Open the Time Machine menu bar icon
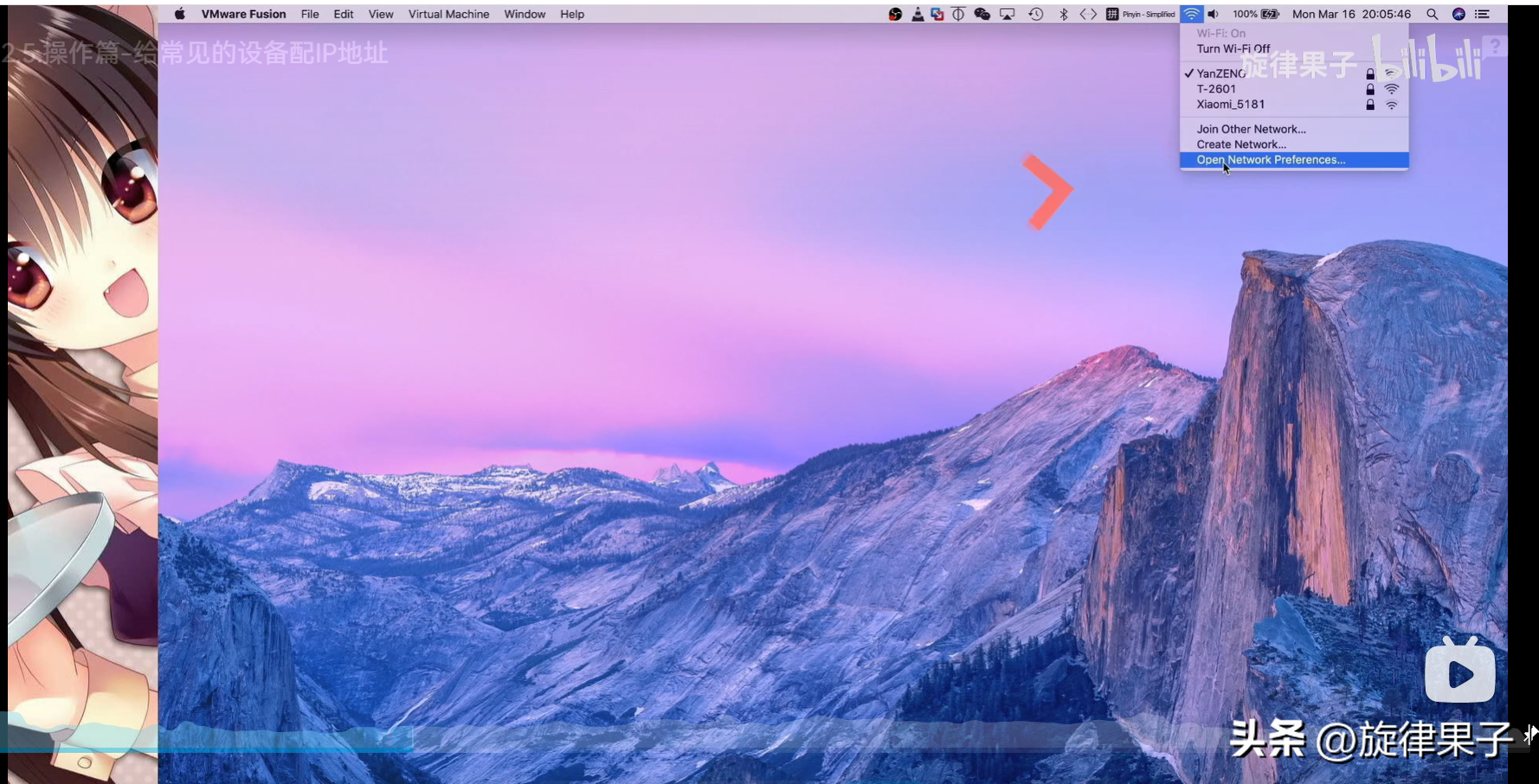Viewport: 1539px width, 784px height. click(1035, 14)
